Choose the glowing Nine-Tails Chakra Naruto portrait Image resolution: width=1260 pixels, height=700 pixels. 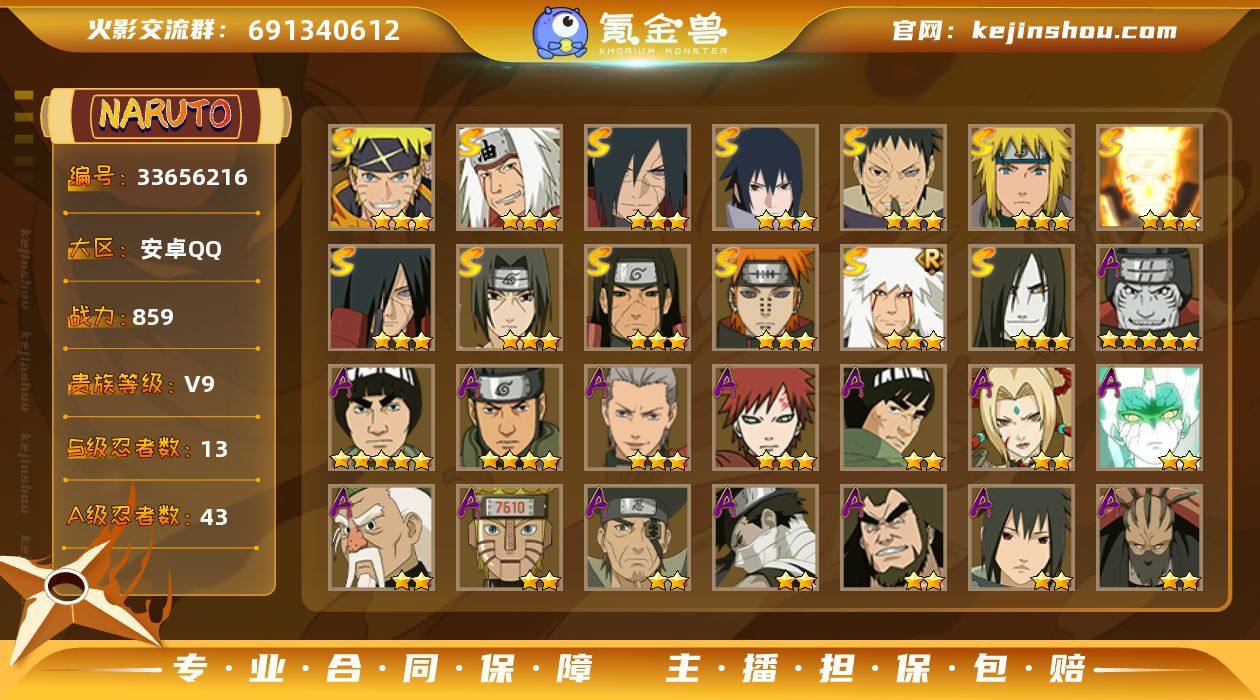point(1149,178)
